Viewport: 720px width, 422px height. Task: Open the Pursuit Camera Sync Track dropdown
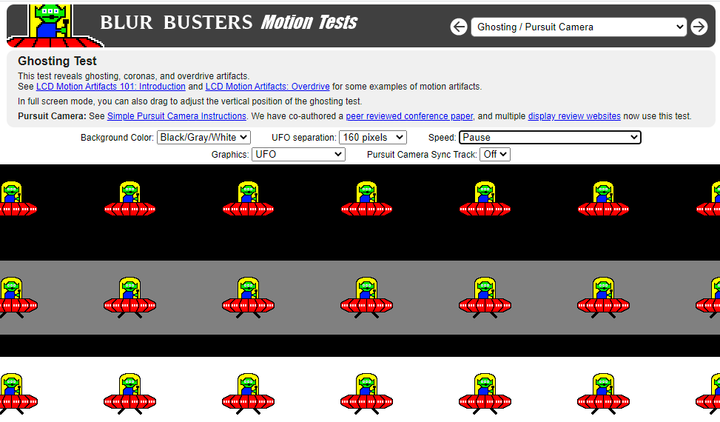[x=495, y=154]
